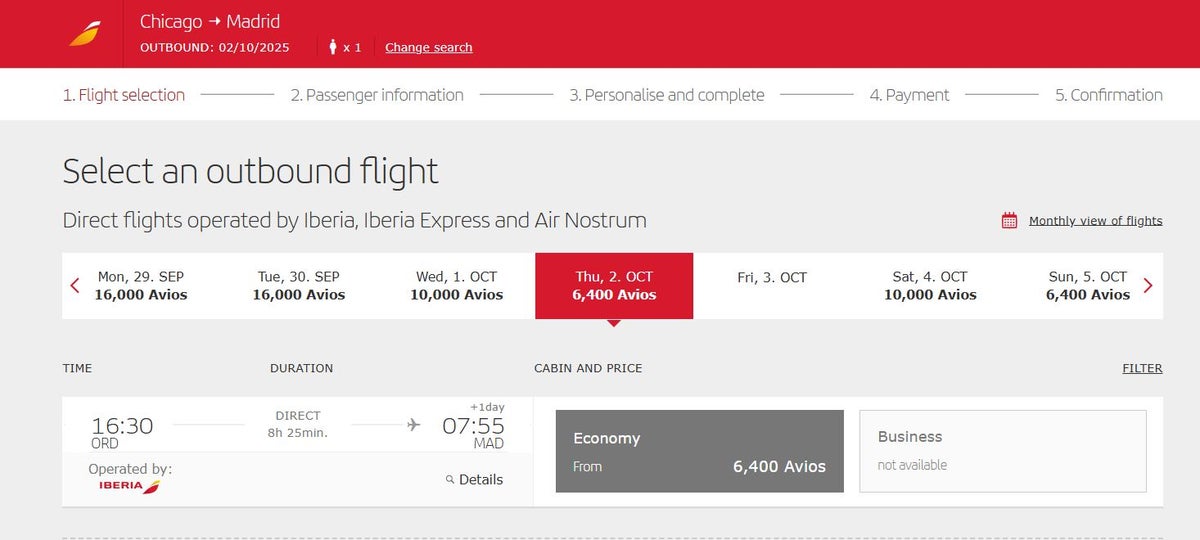The height and width of the screenshot is (540, 1200).
Task: Click the passenger count icon
Action: pyautogui.click(x=333, y=47)
